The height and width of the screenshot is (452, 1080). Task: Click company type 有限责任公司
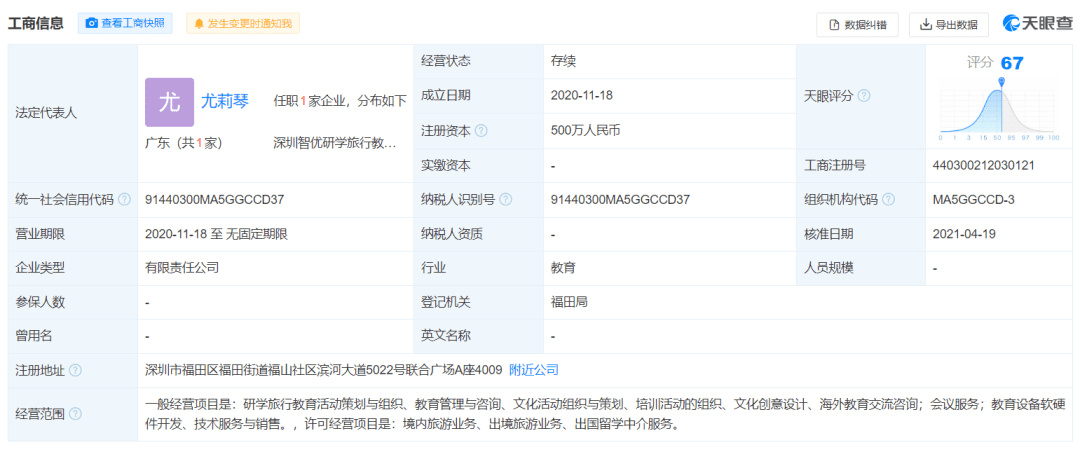tap(182, 268)
